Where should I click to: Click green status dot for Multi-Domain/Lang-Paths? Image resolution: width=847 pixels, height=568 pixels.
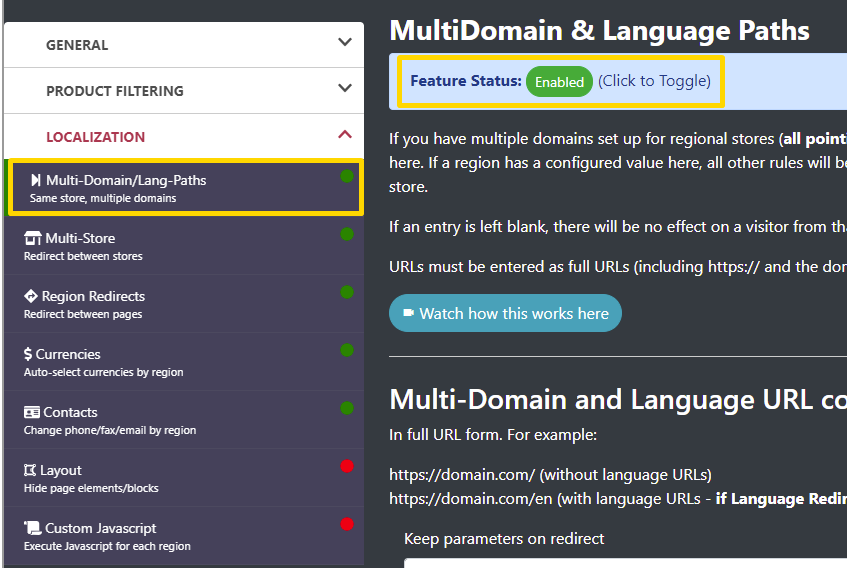[x=347, y=176]
